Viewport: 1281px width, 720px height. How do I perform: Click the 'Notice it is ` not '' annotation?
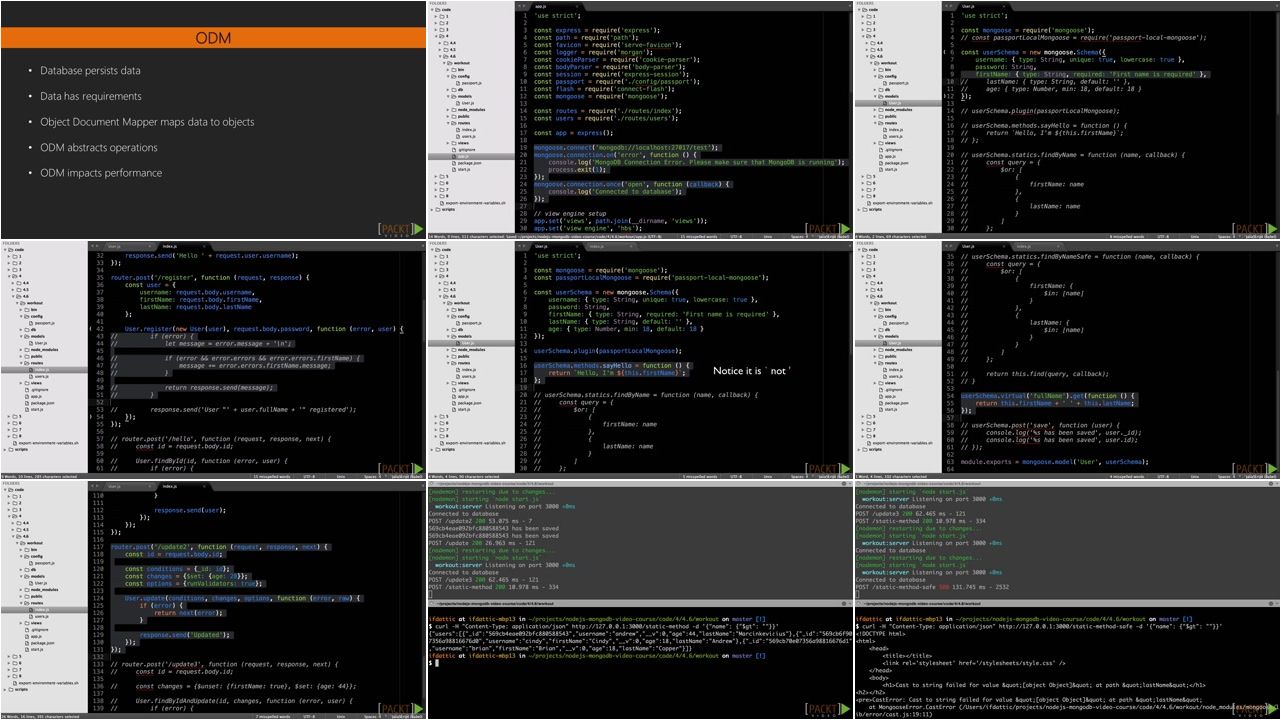pyautogui.click(x=751, y=371)
